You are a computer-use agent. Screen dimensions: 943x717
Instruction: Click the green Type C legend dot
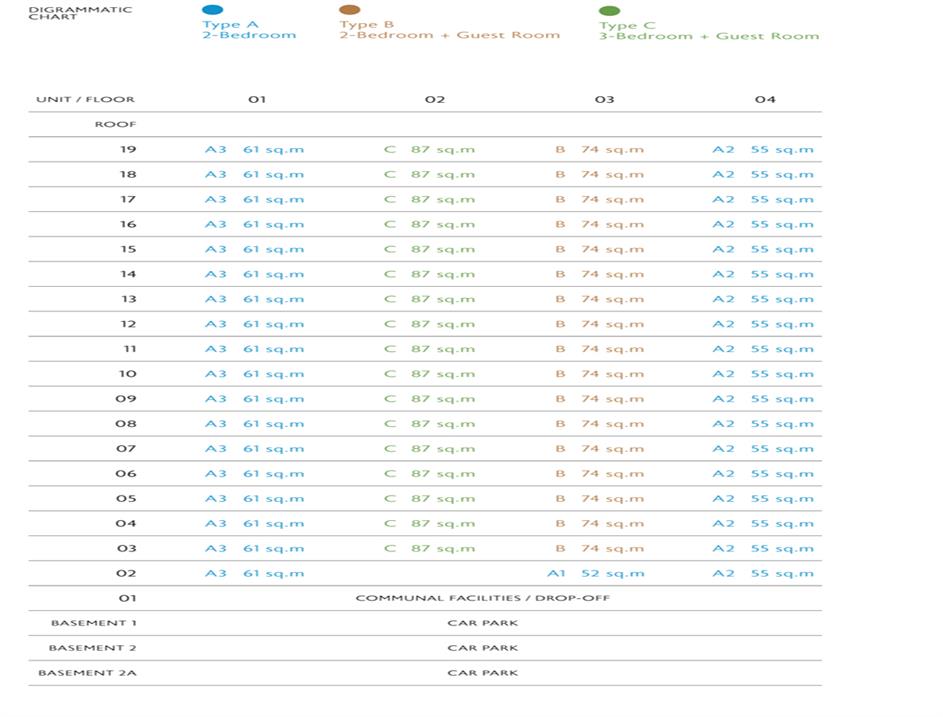pyautogui.click(x=609, y=11)
